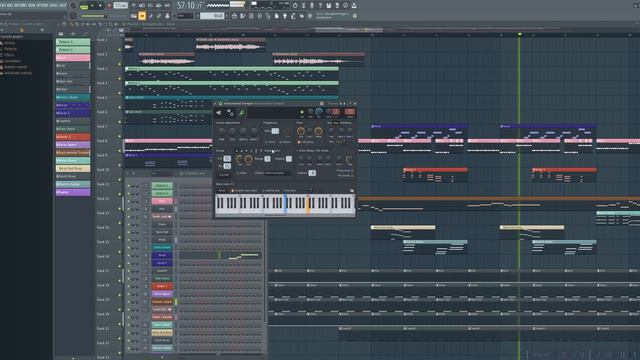Select the pink pattern in the picker

(x=73, y=58)
